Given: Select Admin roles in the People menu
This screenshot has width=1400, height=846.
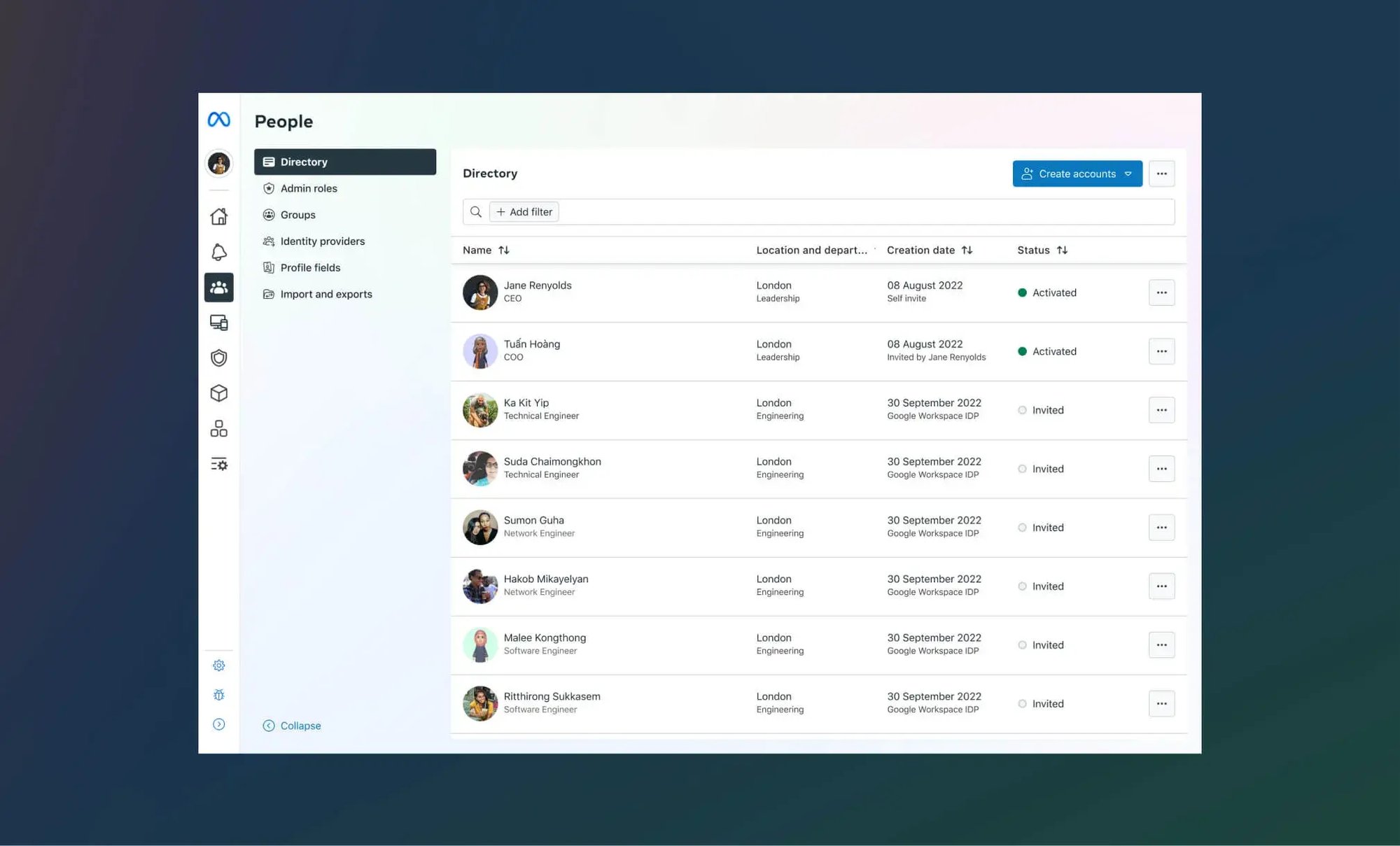Looking at the screenshot, I should click(x=308, y=188).
